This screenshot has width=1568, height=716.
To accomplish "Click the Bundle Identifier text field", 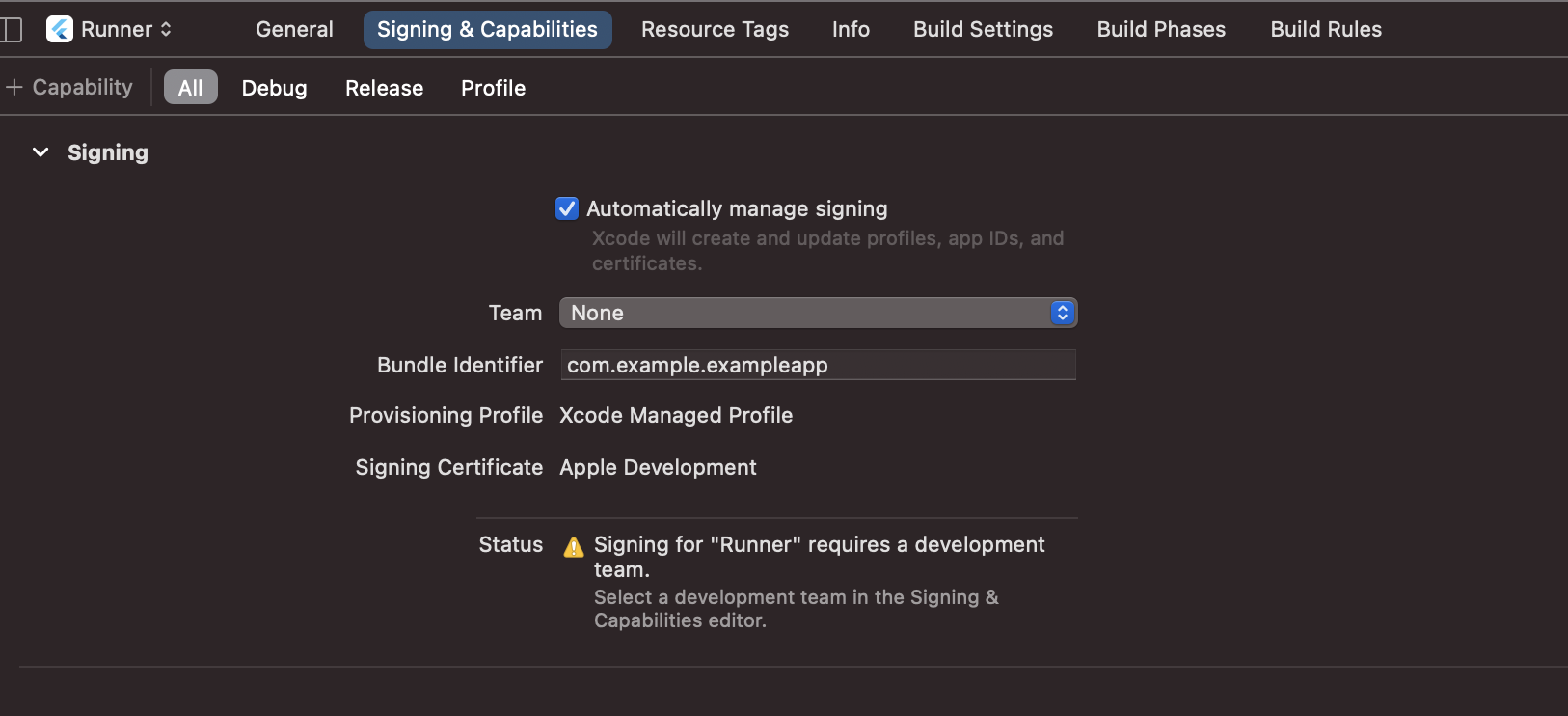I will [x=818, y=365].
